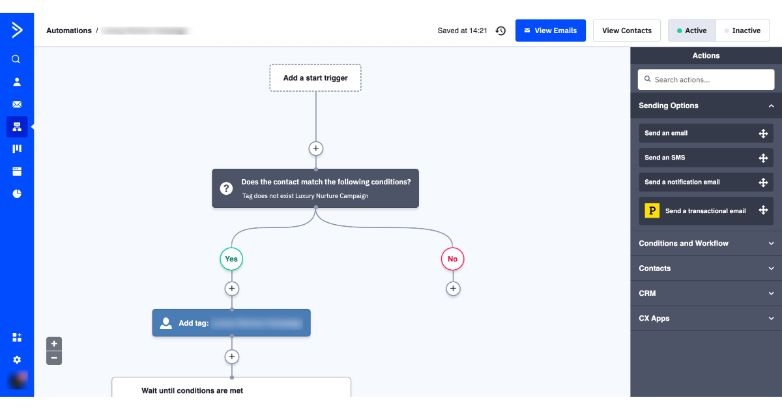
Task: Expand the CX Apps section
Action: point(771,318)
